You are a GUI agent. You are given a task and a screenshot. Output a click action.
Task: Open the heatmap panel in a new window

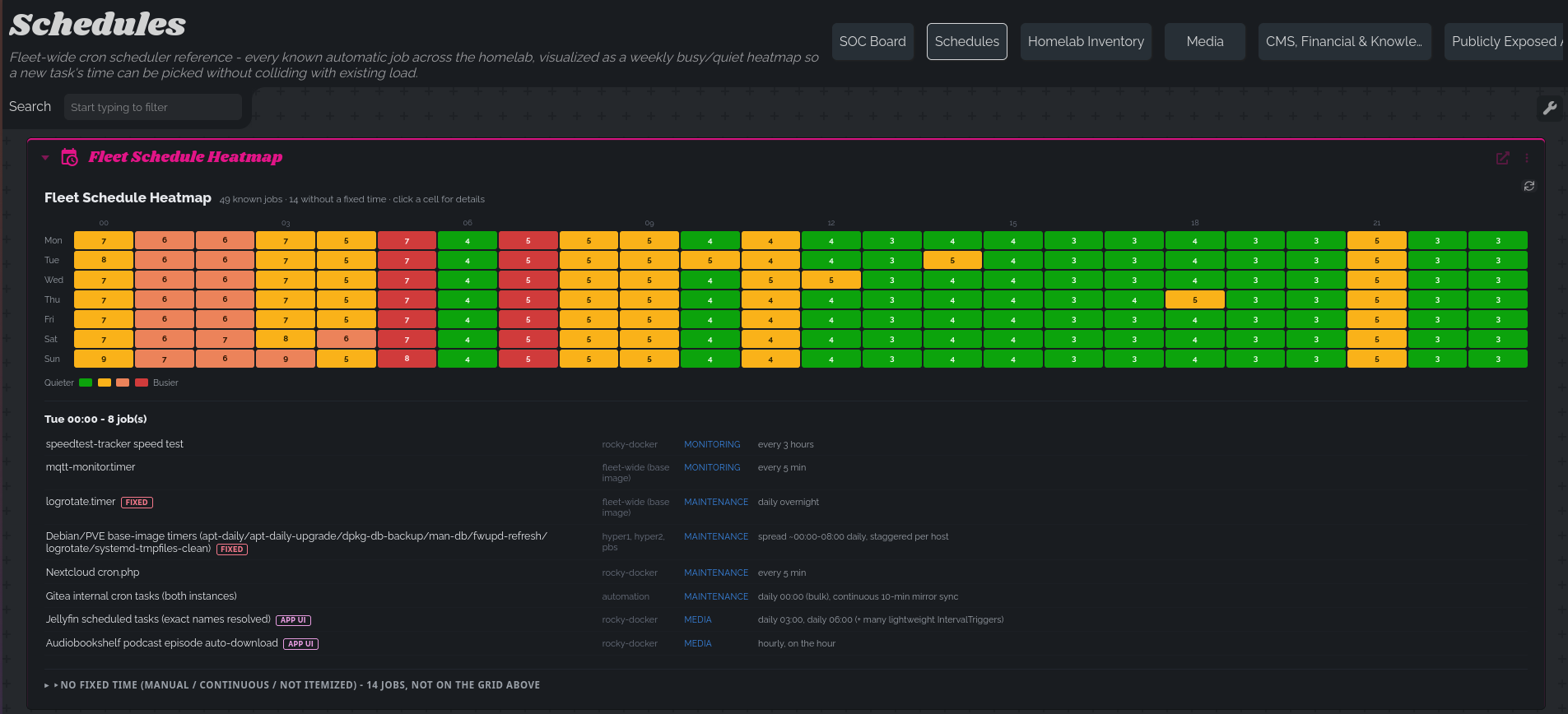(x=1502, y=158)
